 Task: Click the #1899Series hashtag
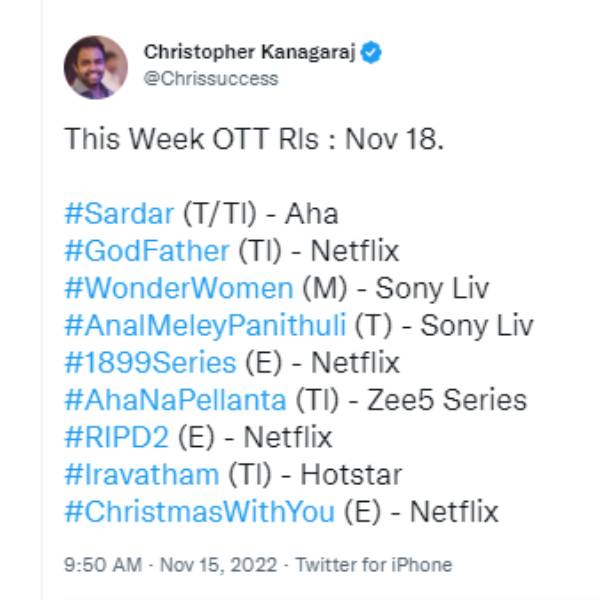tap(150, 362)
